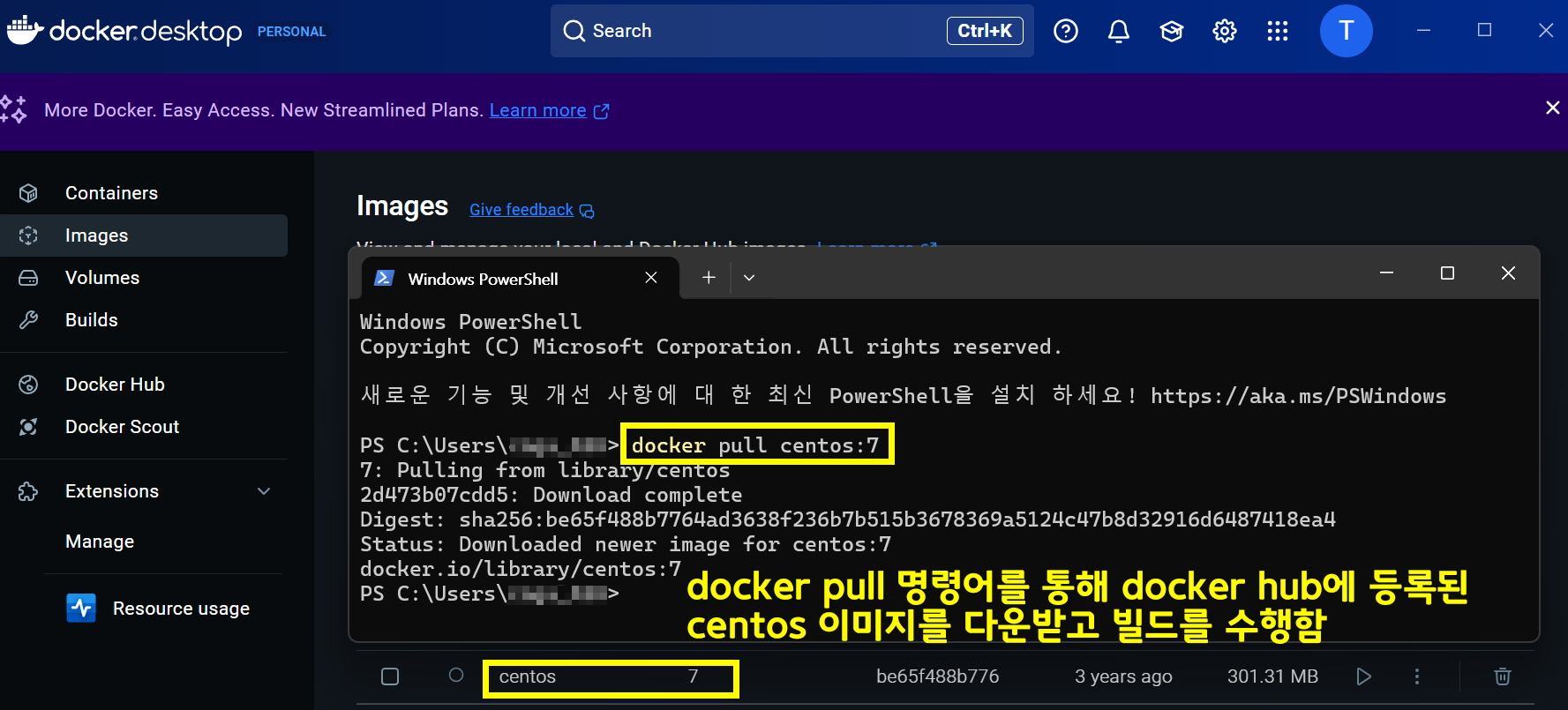Click the sparkle icon in banner
This screenshot has width=1568, height=710.
click(x=13, y=109)
